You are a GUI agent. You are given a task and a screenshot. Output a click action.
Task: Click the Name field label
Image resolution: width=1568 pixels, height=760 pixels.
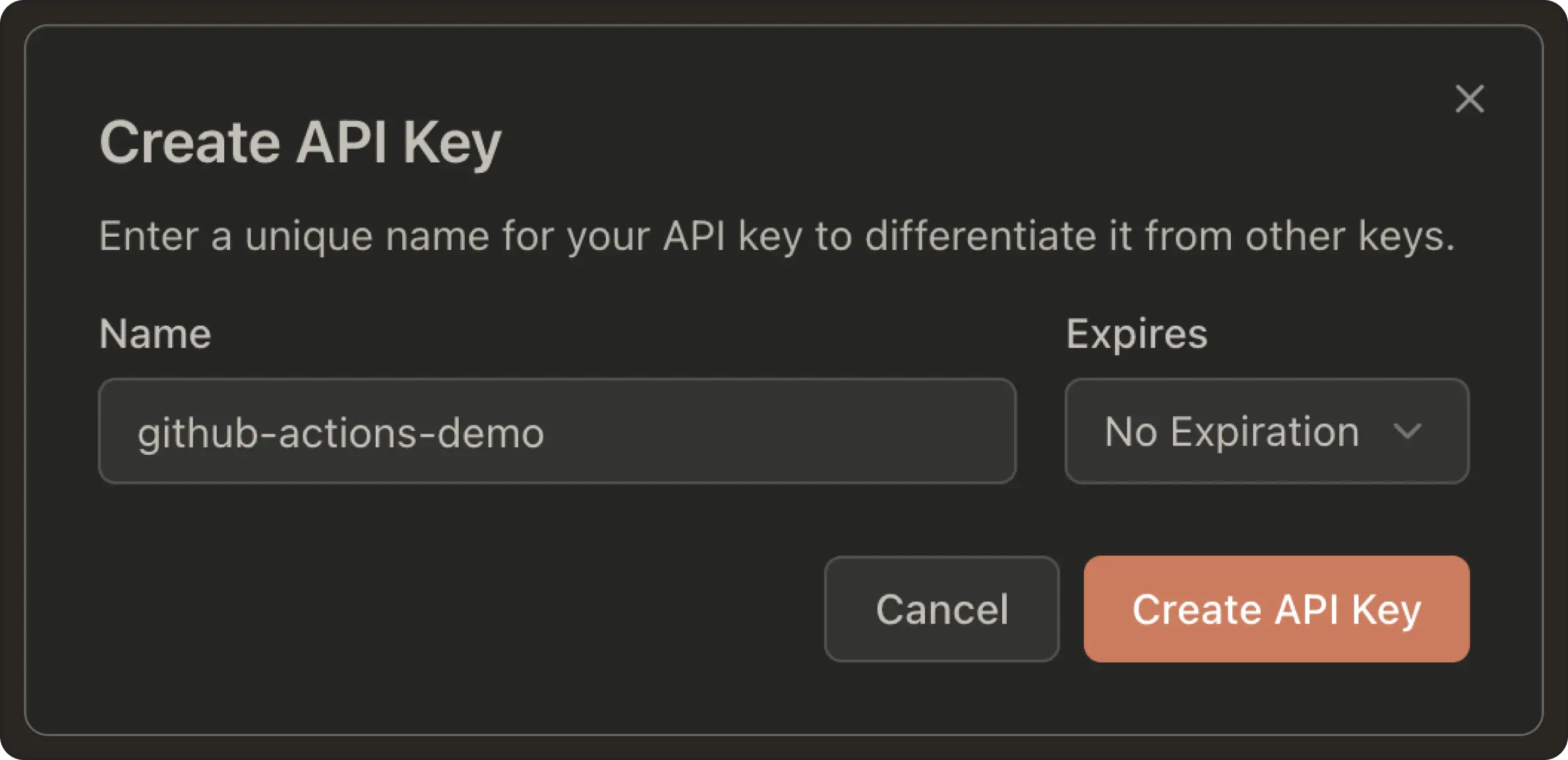click(x=155, y=333)
